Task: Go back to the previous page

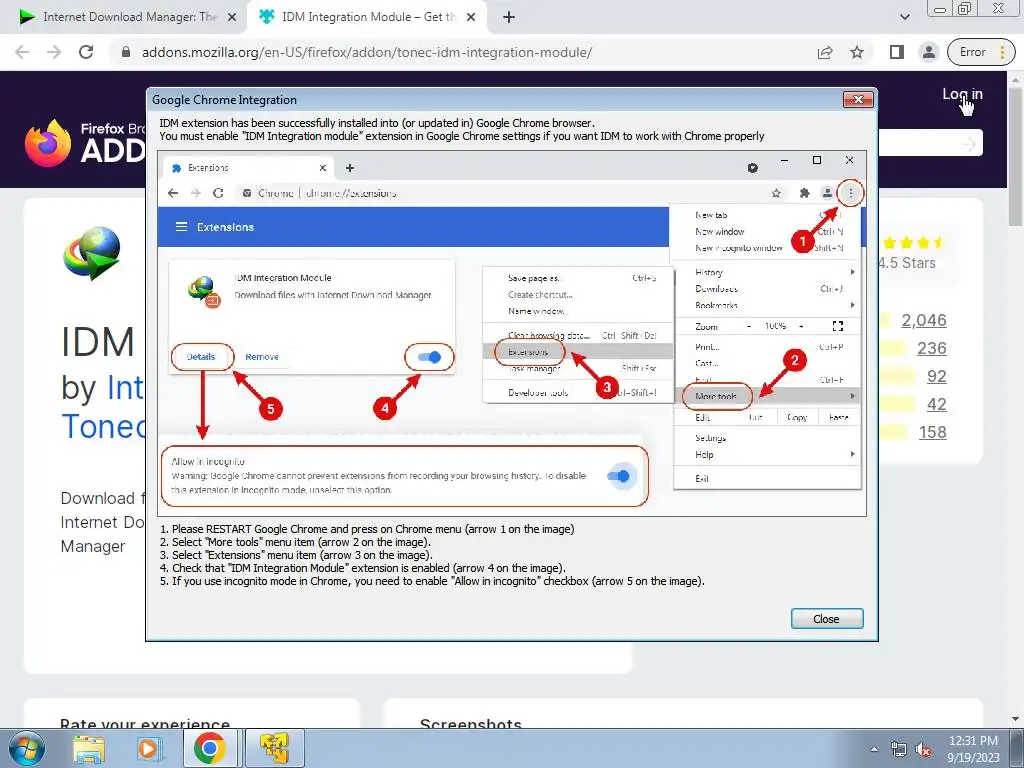Action: pos(22,52)
